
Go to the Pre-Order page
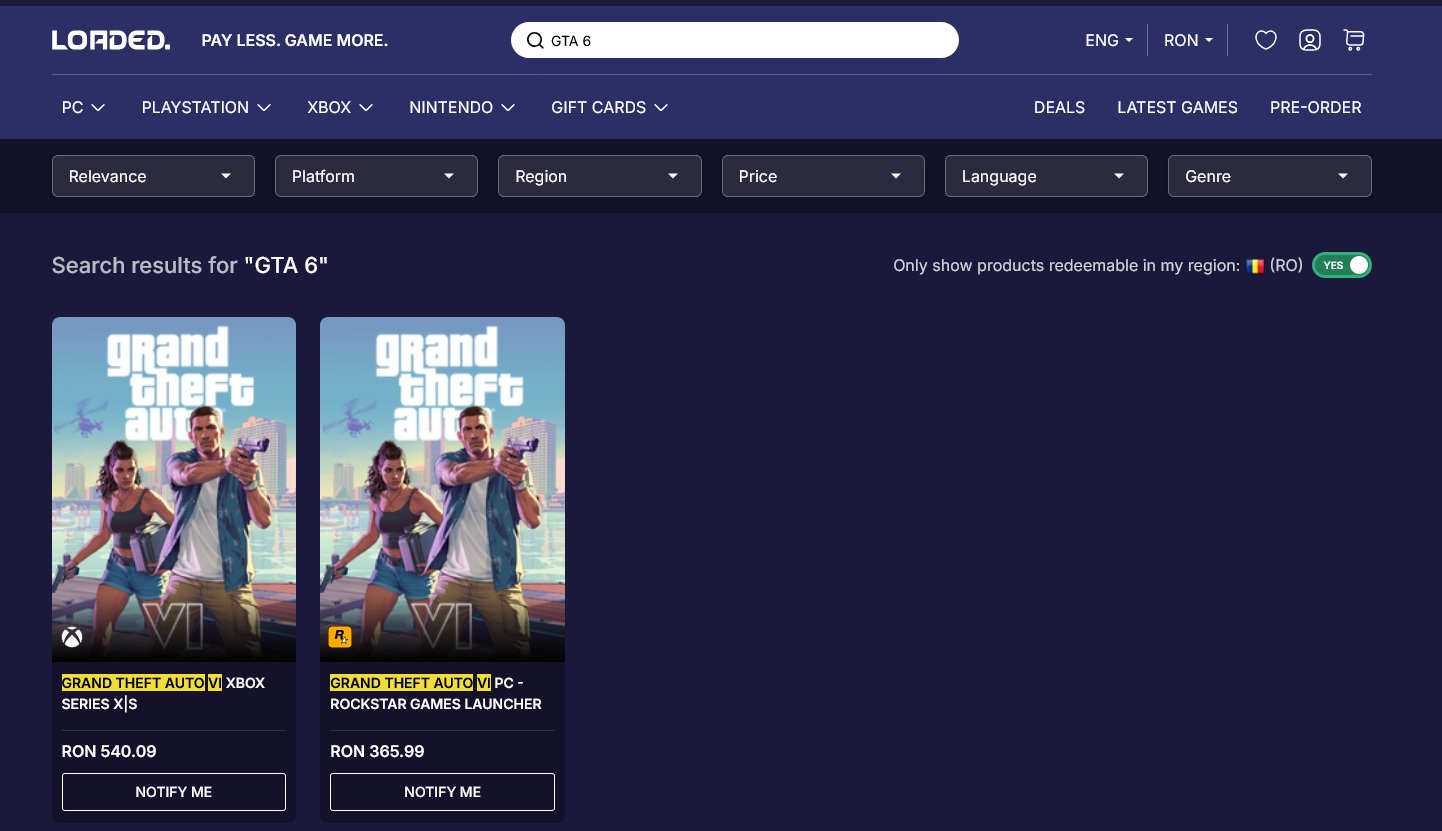coord(1315,107)
